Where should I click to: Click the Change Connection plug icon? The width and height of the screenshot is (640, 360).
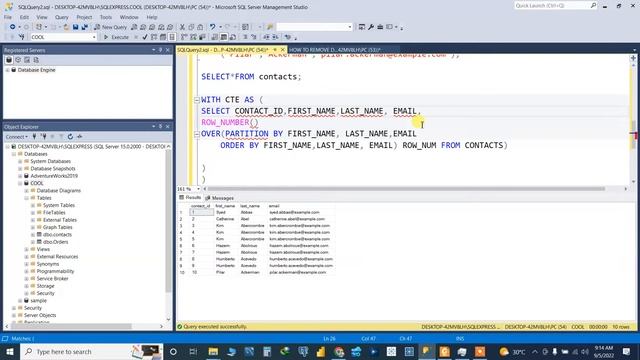(22, 37)
